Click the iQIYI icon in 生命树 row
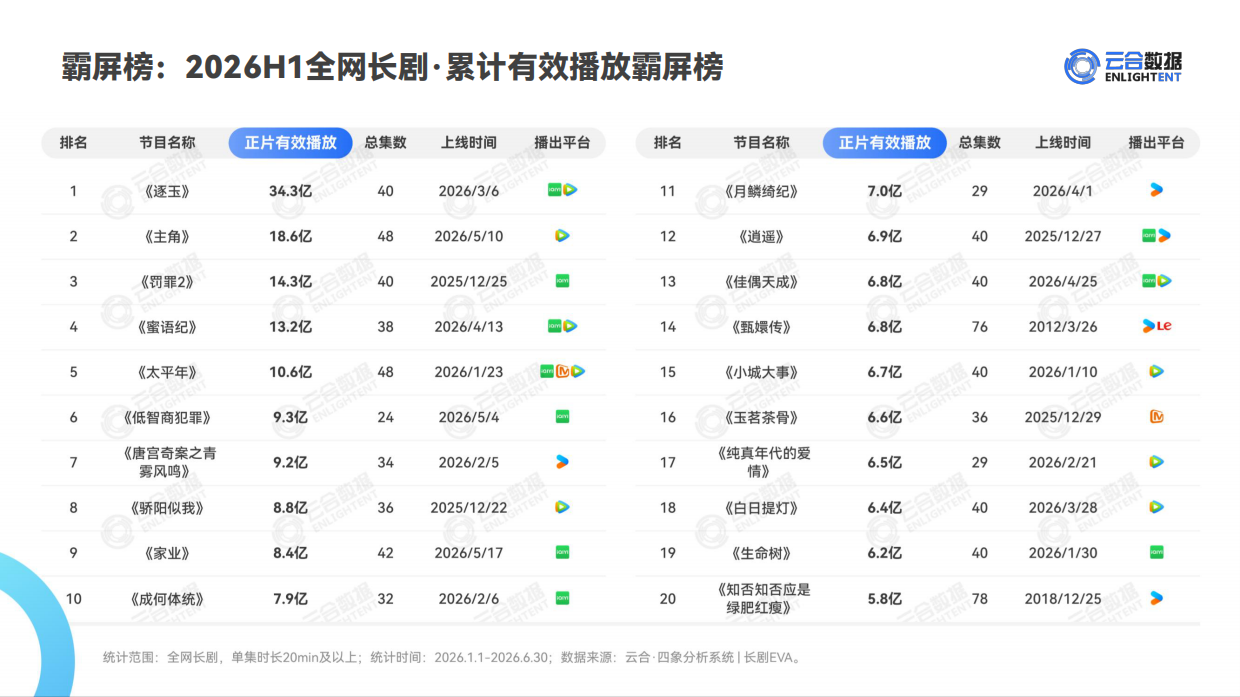This screenshot has height=697, width=1240. (1156, 552)
